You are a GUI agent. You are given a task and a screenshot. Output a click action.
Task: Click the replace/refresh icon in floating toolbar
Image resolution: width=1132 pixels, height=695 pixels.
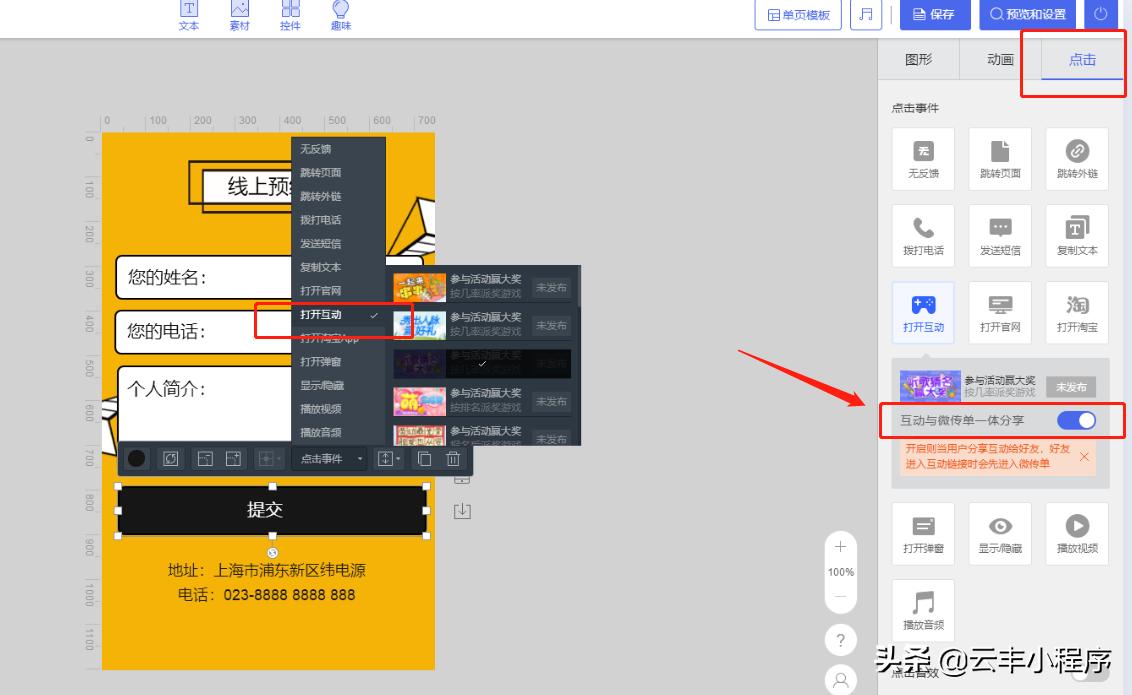170,458
